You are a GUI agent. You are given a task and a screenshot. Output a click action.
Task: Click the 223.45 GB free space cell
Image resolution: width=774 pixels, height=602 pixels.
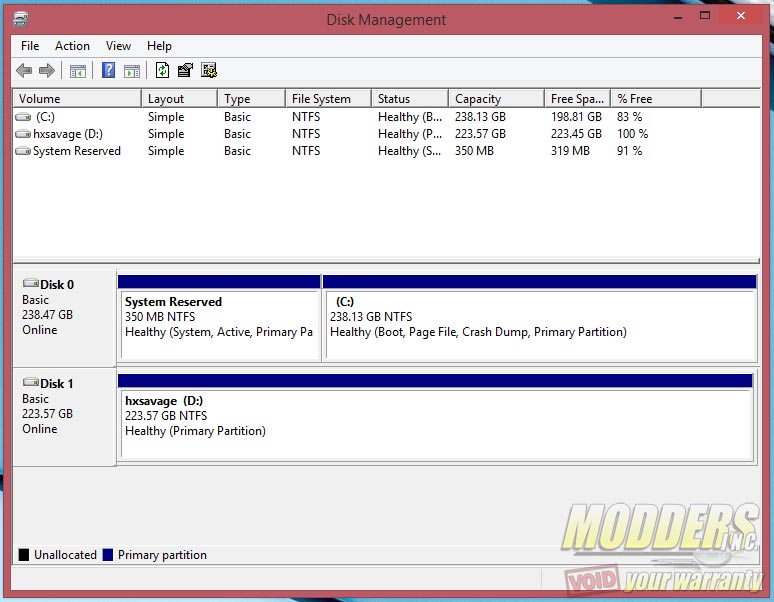click(x=576, y=134)
